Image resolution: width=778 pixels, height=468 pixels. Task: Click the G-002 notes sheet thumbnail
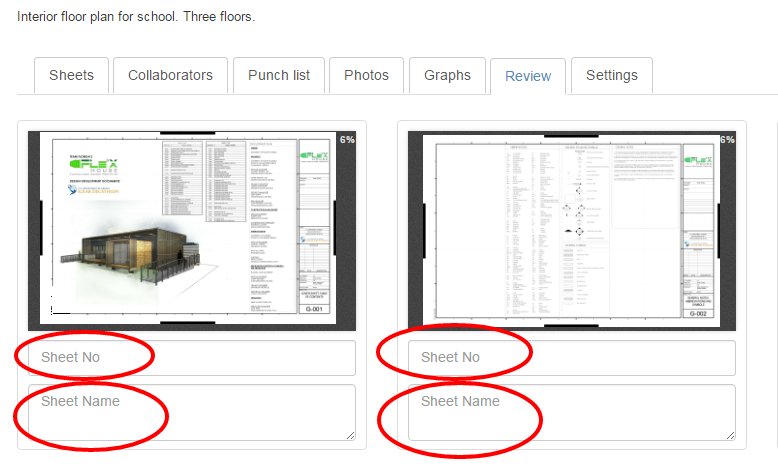coord(572,231)
